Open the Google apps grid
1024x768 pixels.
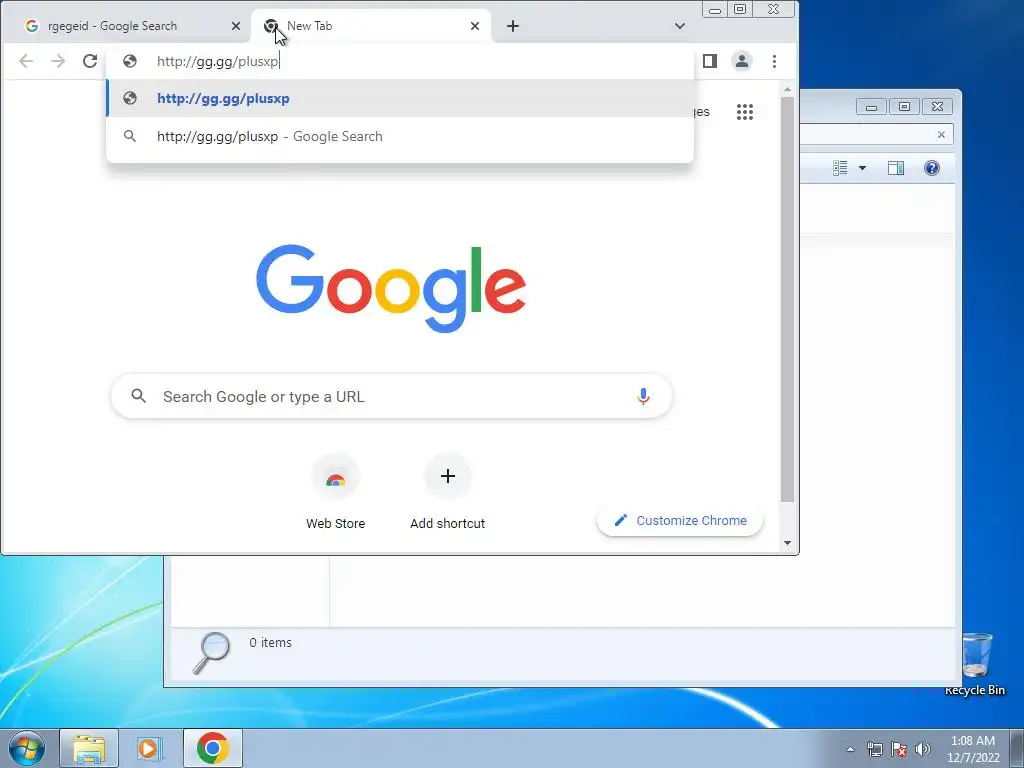click(x=744, y=112)
